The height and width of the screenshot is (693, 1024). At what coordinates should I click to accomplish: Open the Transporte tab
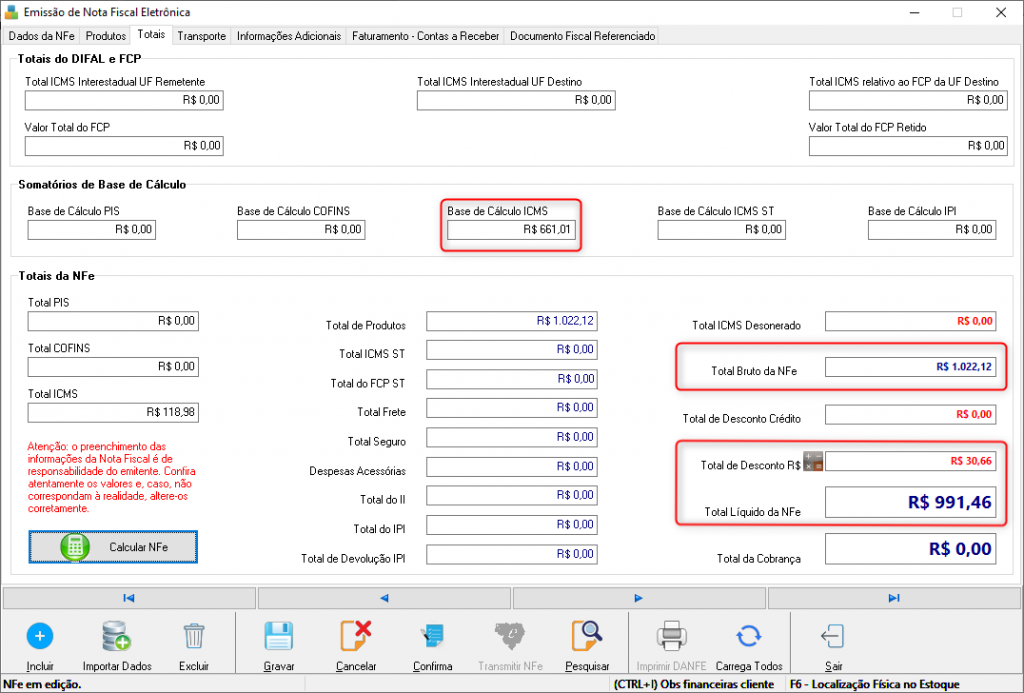(201, 36)
